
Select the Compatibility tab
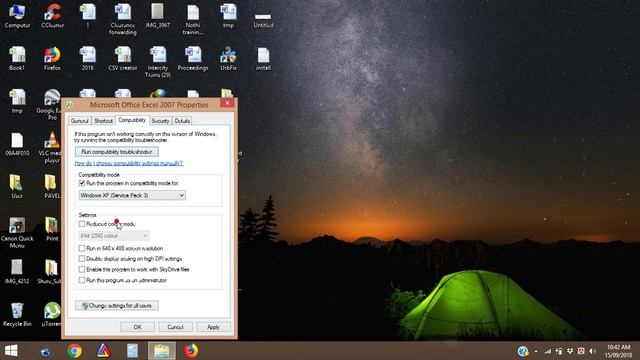point(132,120)
